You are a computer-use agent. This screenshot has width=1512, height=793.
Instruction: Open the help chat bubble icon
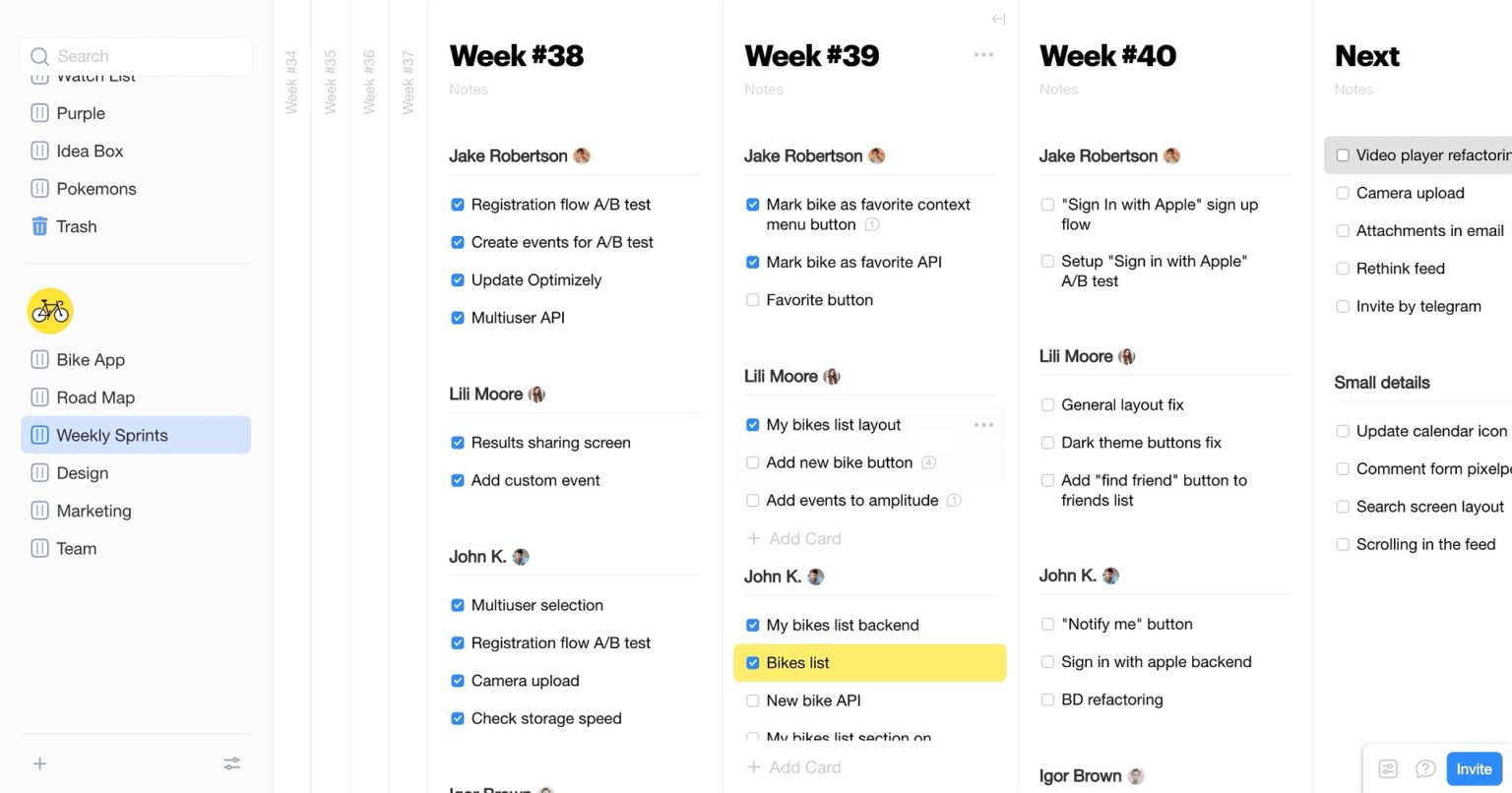point(1424,769)
